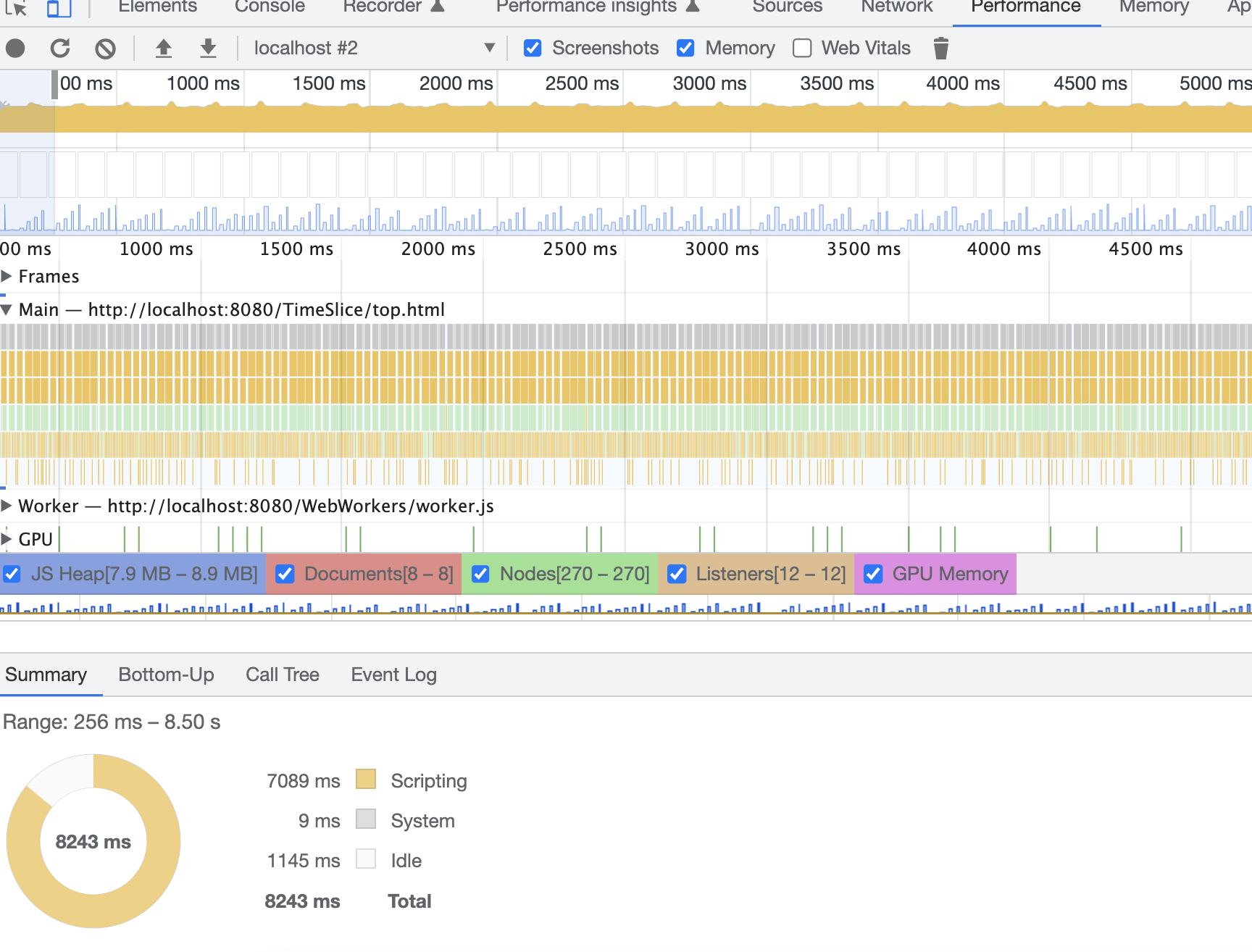The height and width of the screenshot is (952, 1252).
Task: Expand the Frames track
Action: (7, 276)
